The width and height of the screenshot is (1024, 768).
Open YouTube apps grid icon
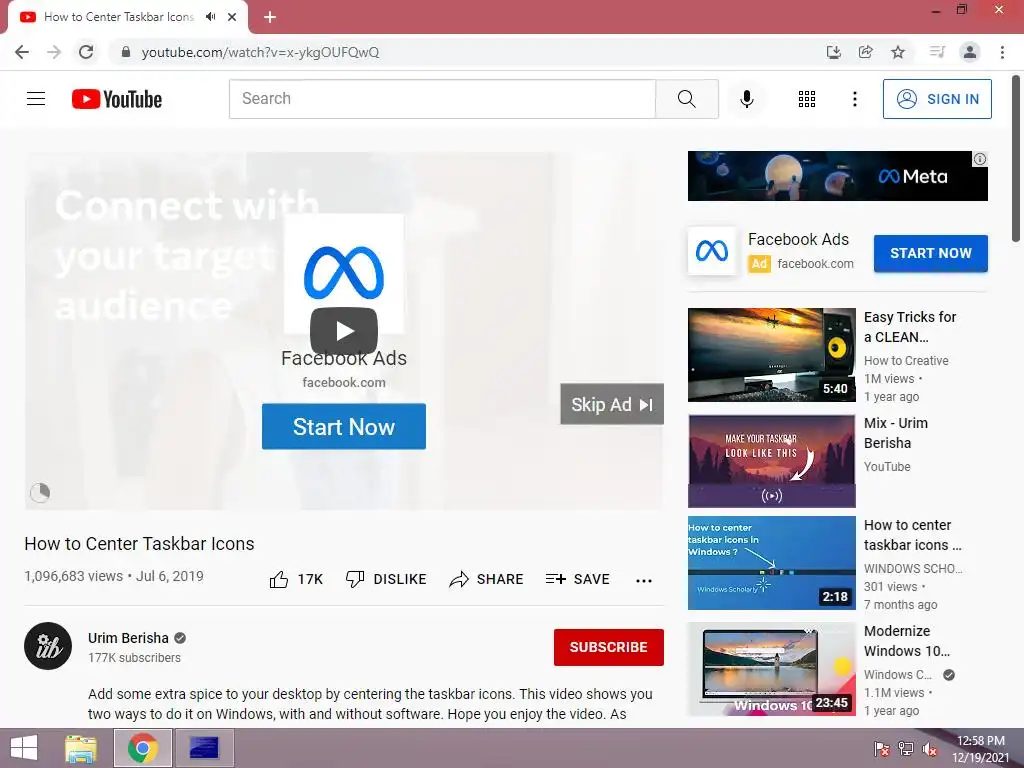[x=807, y=99]
